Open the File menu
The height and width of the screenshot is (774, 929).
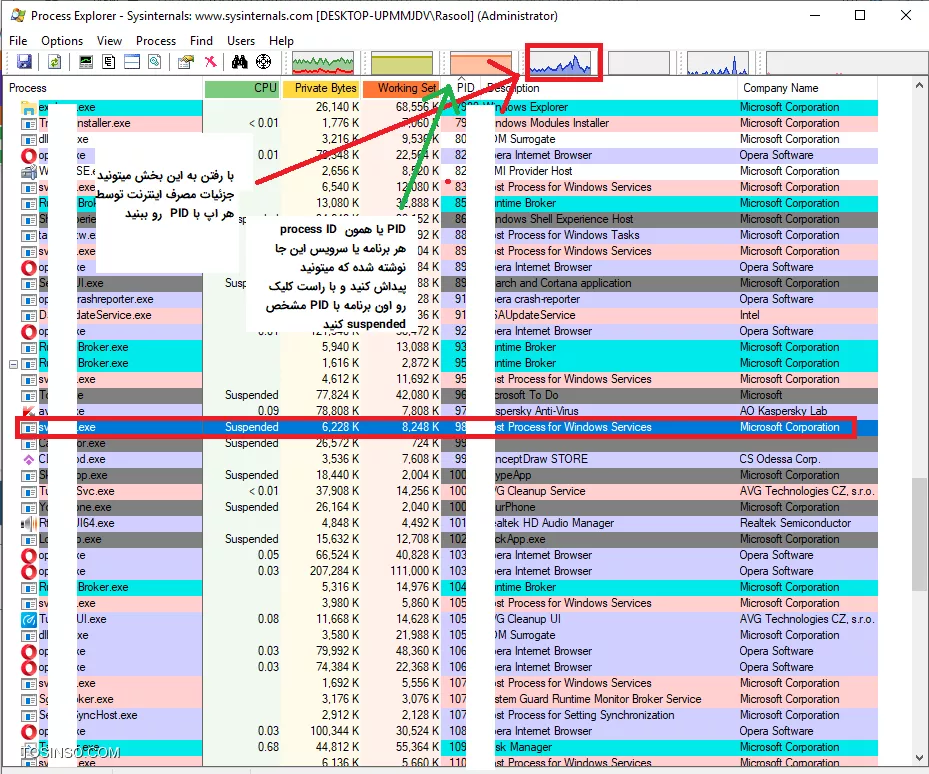click(18, 41)
